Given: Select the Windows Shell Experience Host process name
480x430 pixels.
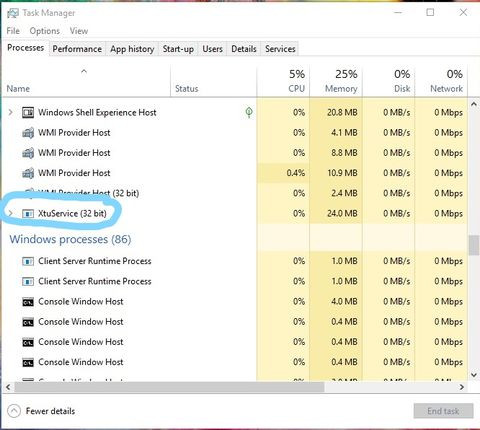Looking at the screenshot, I should point(97,113).
